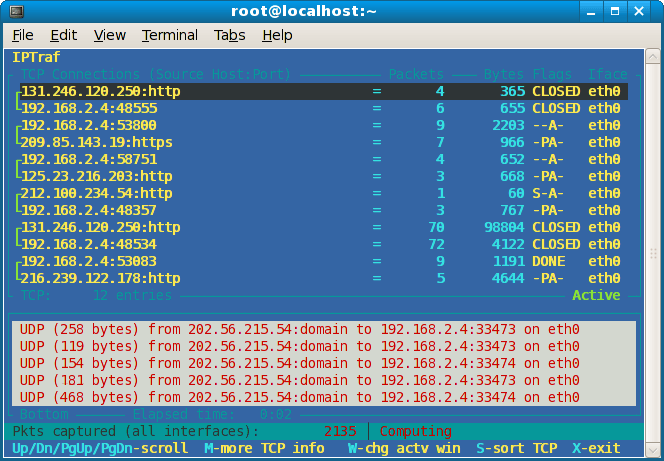Open the window menu icon in title bar
The height and width of the screenshot is (461, 664).
(x=13, y=11)
